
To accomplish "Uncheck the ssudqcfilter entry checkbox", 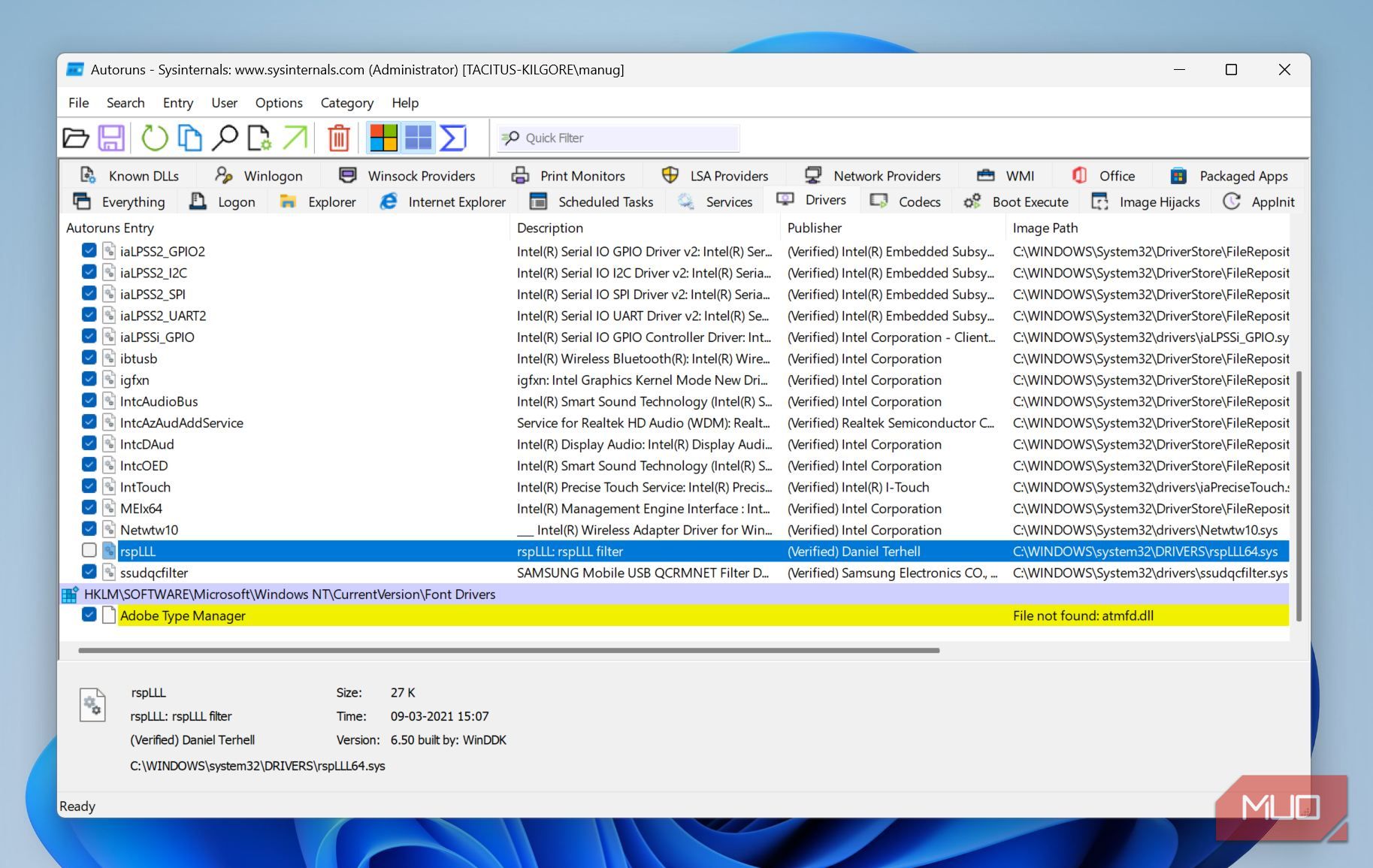I will tap(89, 572).
